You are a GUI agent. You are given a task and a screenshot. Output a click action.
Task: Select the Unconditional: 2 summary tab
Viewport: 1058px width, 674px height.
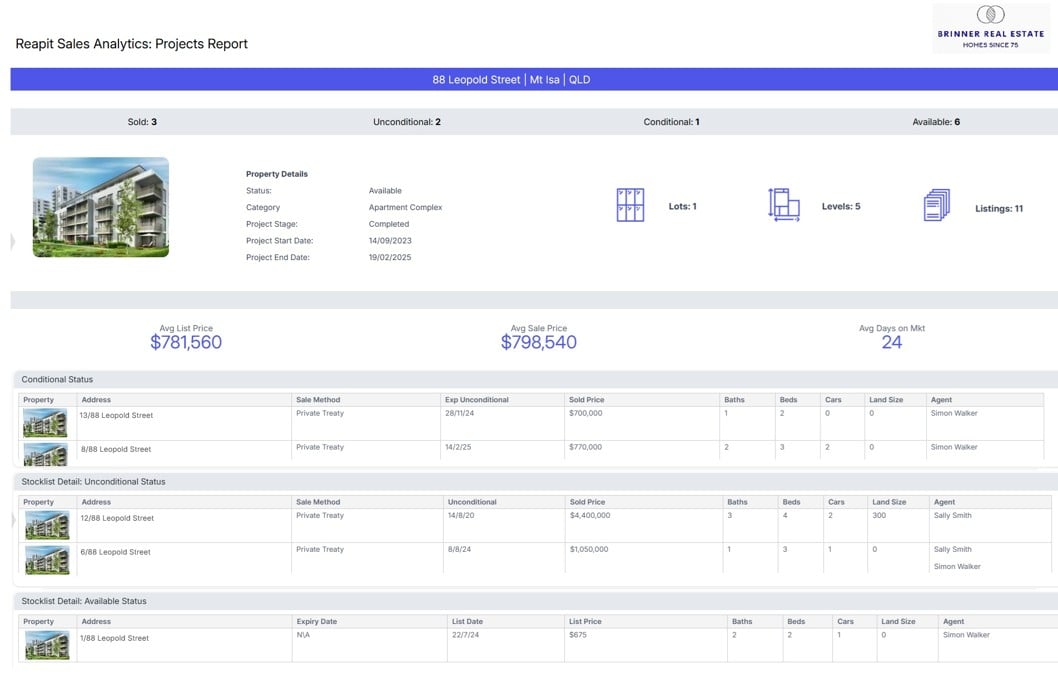click(x=407, y=122)
